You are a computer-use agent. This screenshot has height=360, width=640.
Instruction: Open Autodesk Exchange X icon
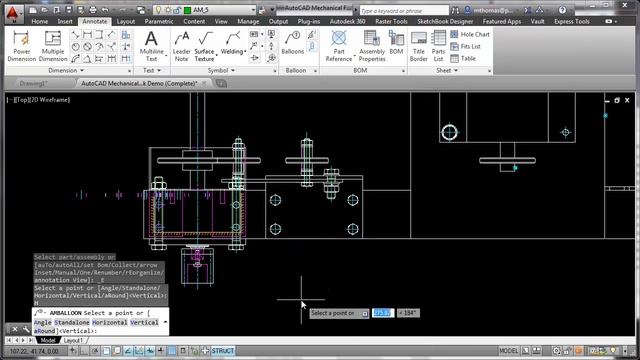coord(527,10)
